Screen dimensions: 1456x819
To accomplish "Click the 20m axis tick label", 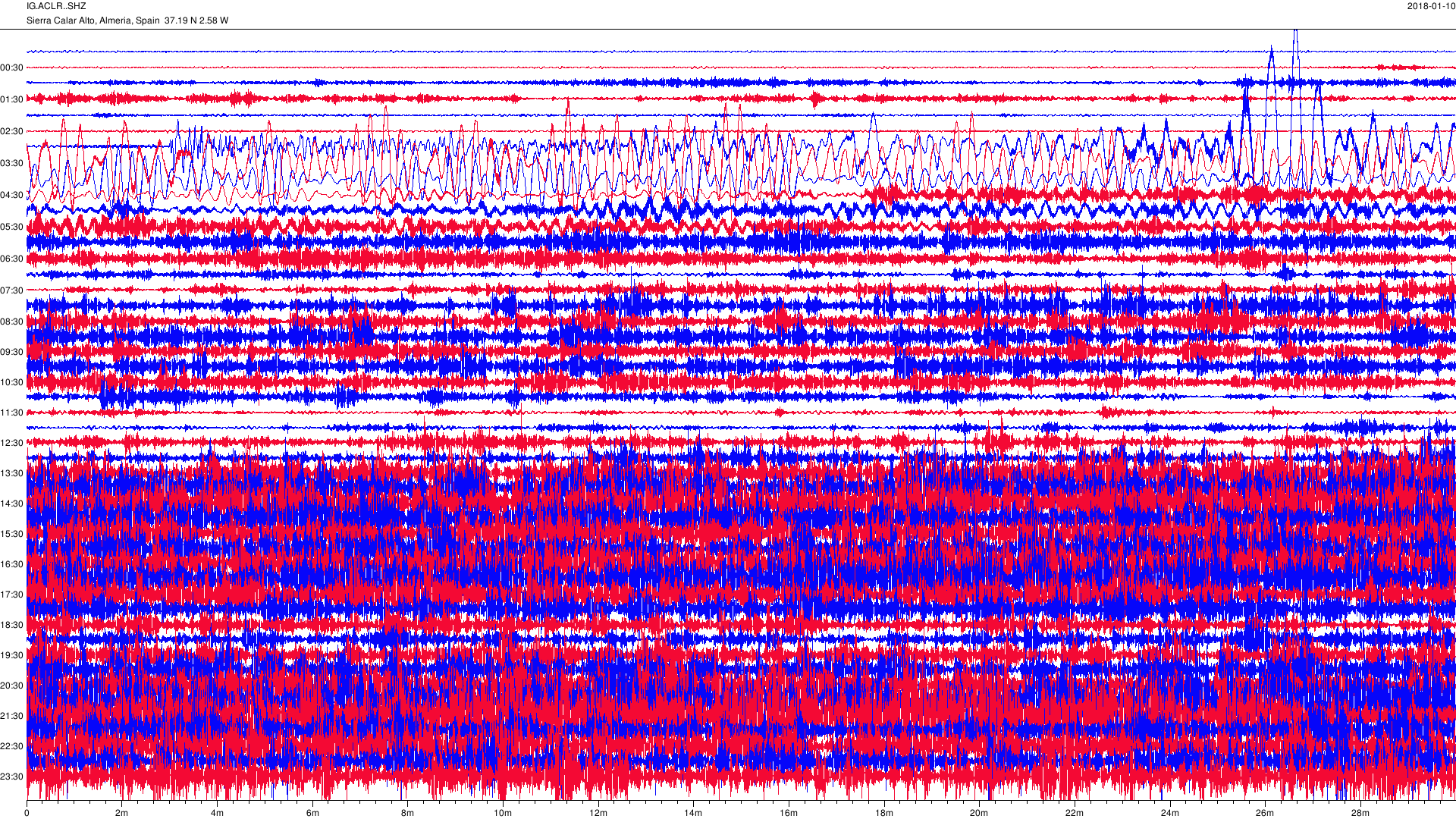I will click(979, 813).
